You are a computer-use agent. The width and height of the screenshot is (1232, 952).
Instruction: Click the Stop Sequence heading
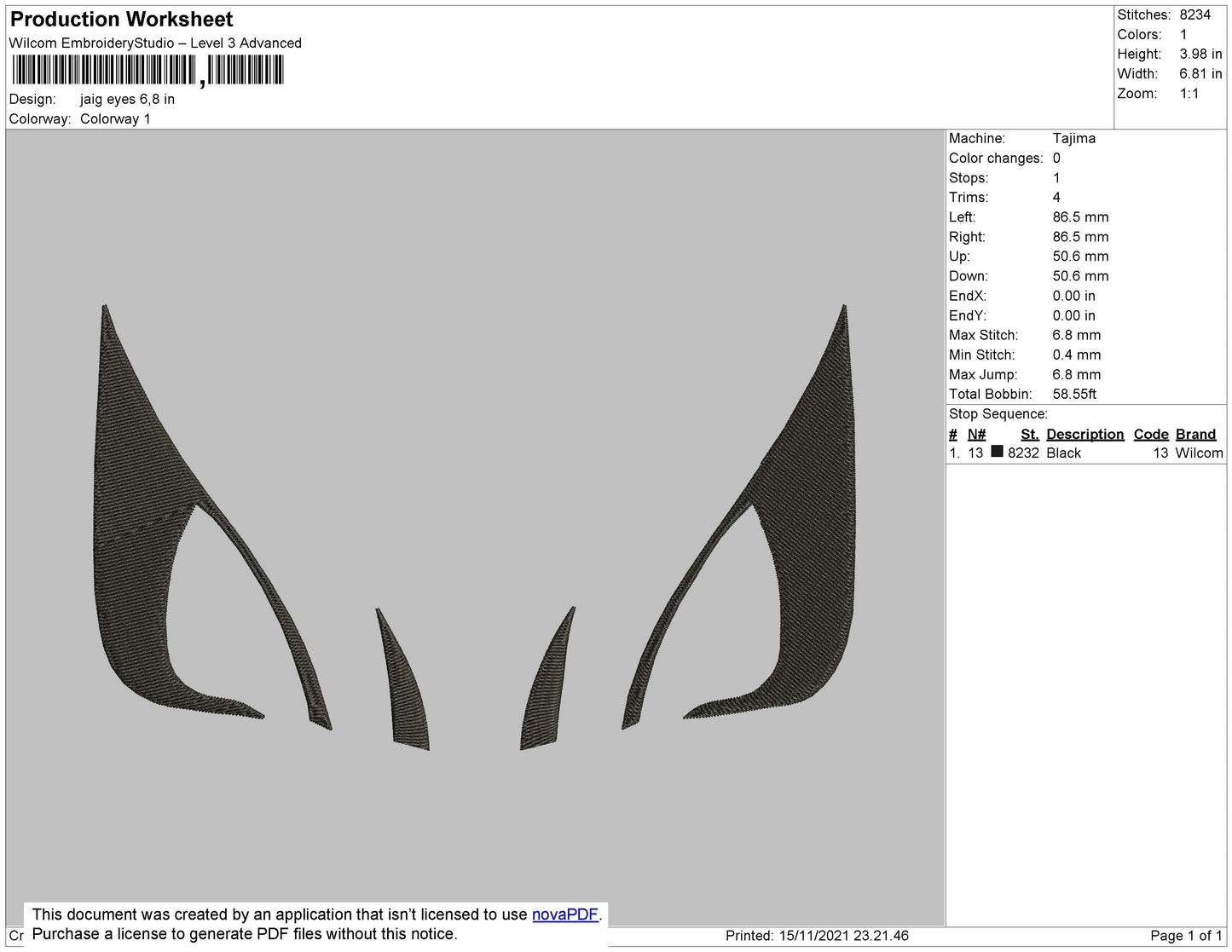tap(998, 414)
